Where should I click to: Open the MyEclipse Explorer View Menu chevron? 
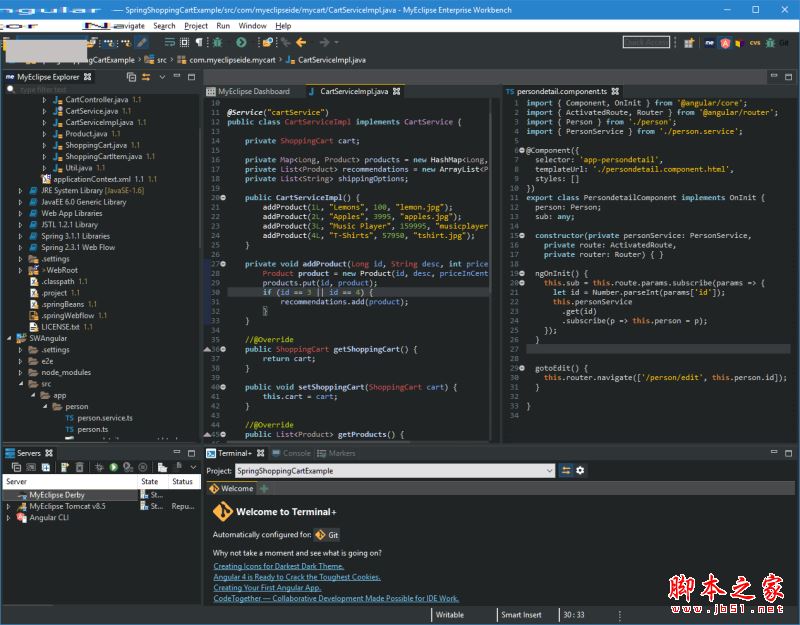coord(162,77)
